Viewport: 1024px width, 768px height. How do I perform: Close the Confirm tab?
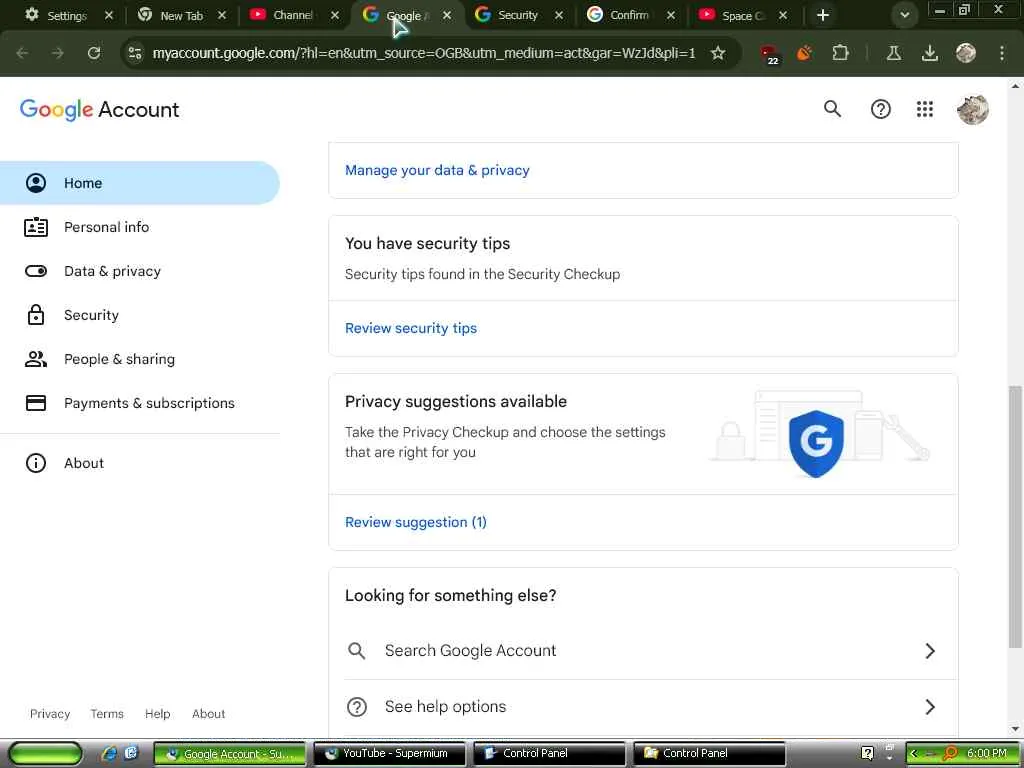(671, 15)
